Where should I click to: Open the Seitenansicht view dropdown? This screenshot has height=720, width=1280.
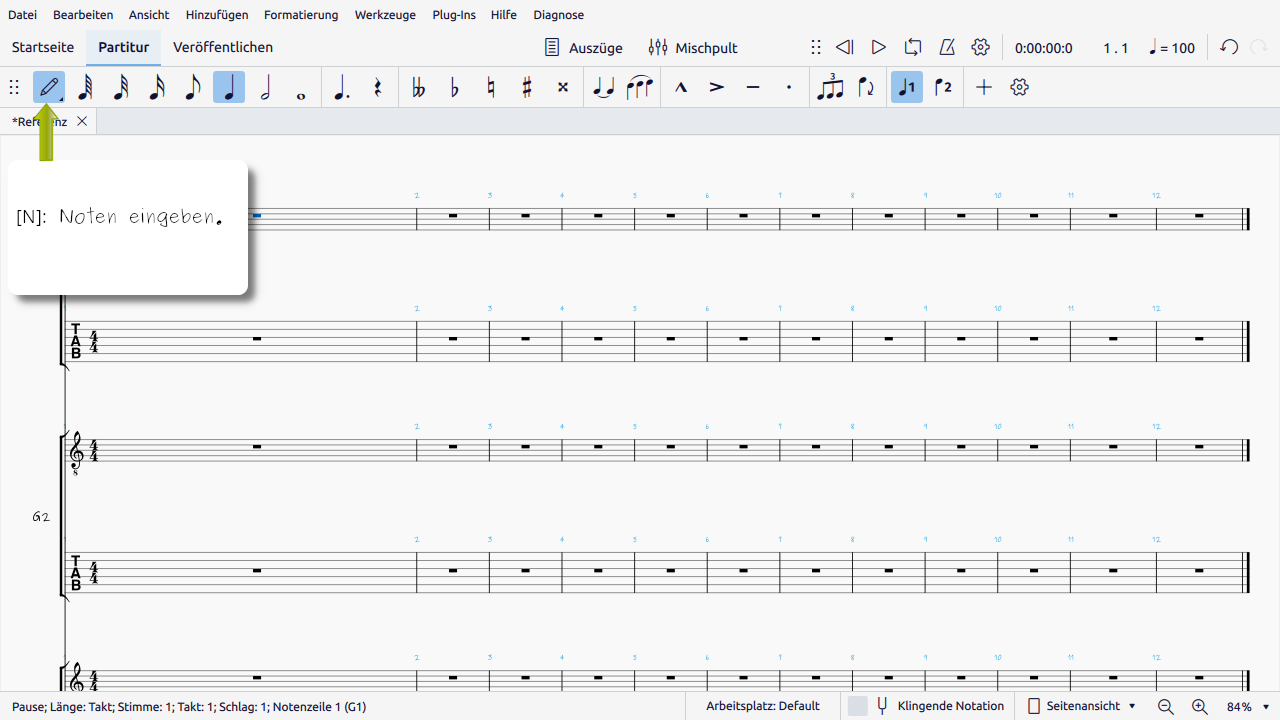point(1083,706)
